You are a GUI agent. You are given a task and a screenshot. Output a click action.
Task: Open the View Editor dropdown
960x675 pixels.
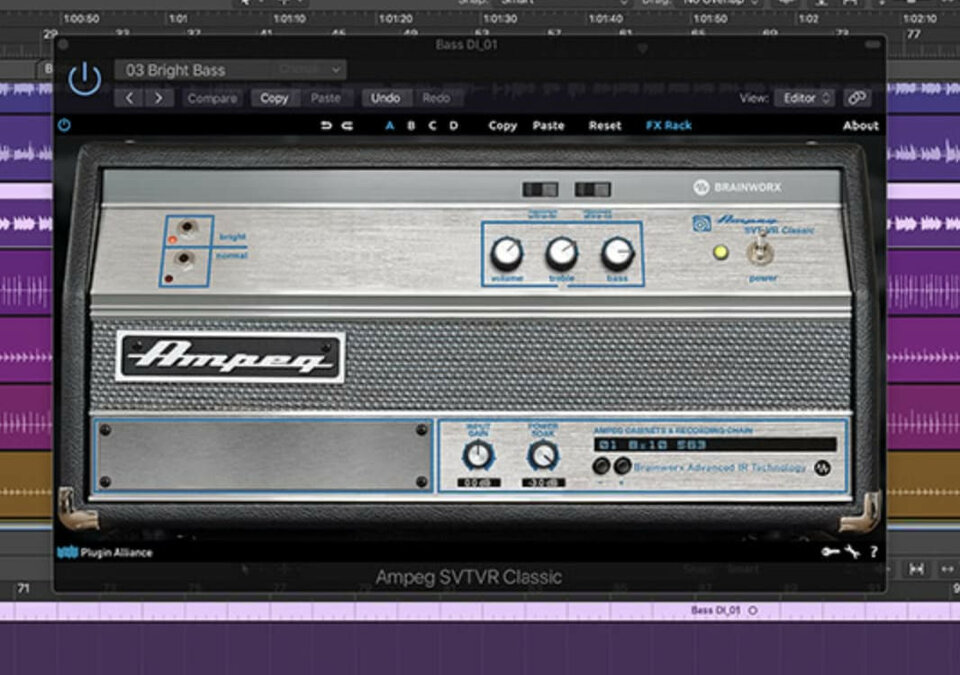pos(806,98)
